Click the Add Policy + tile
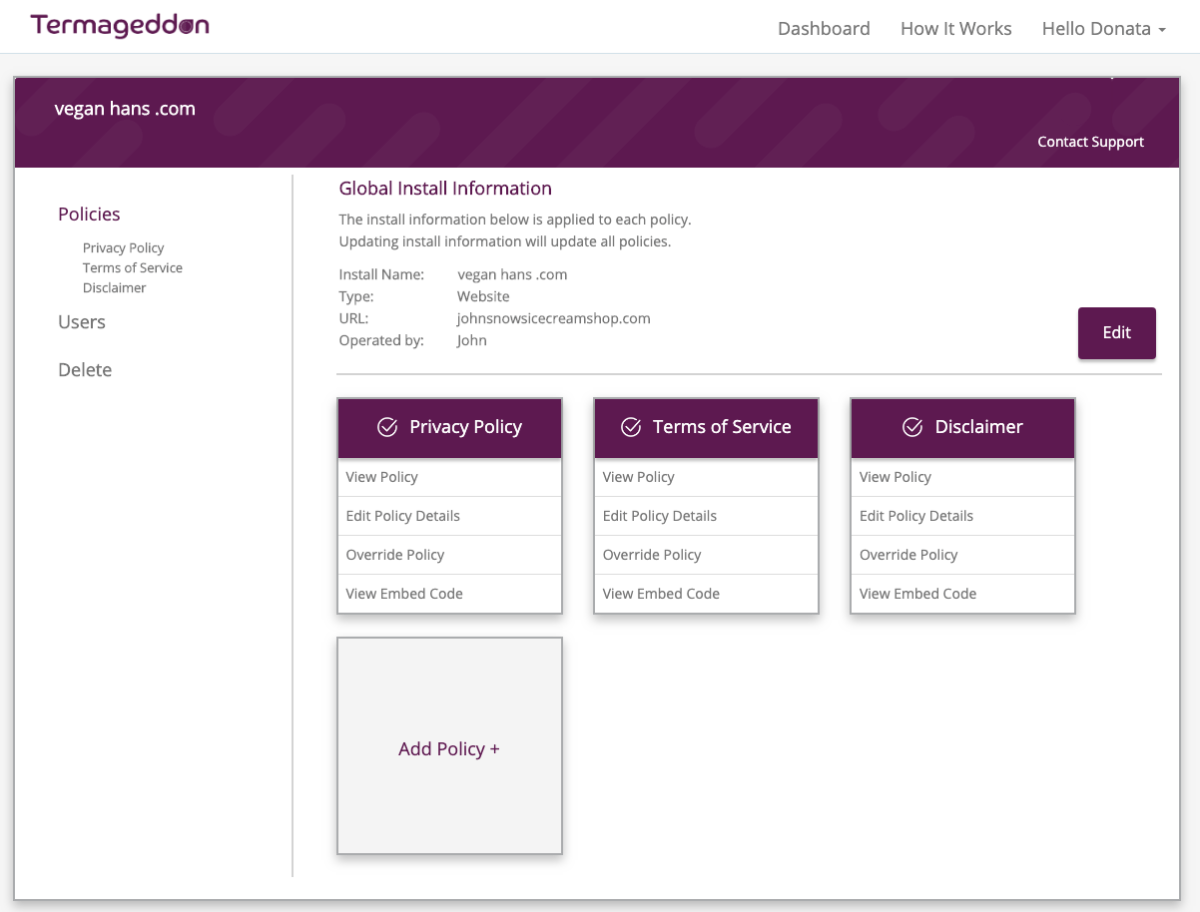 coord(449,746)
